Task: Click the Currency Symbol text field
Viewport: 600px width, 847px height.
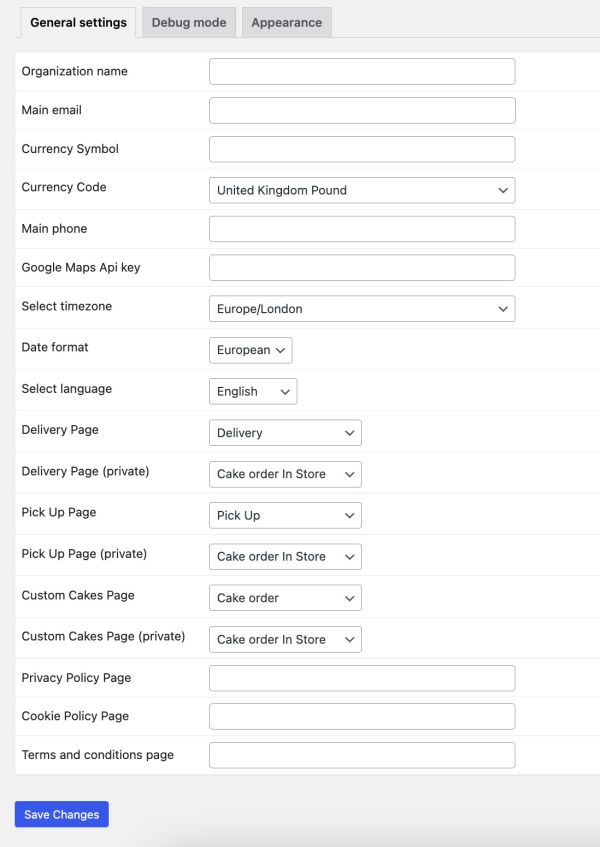Action: coord(361,149)
